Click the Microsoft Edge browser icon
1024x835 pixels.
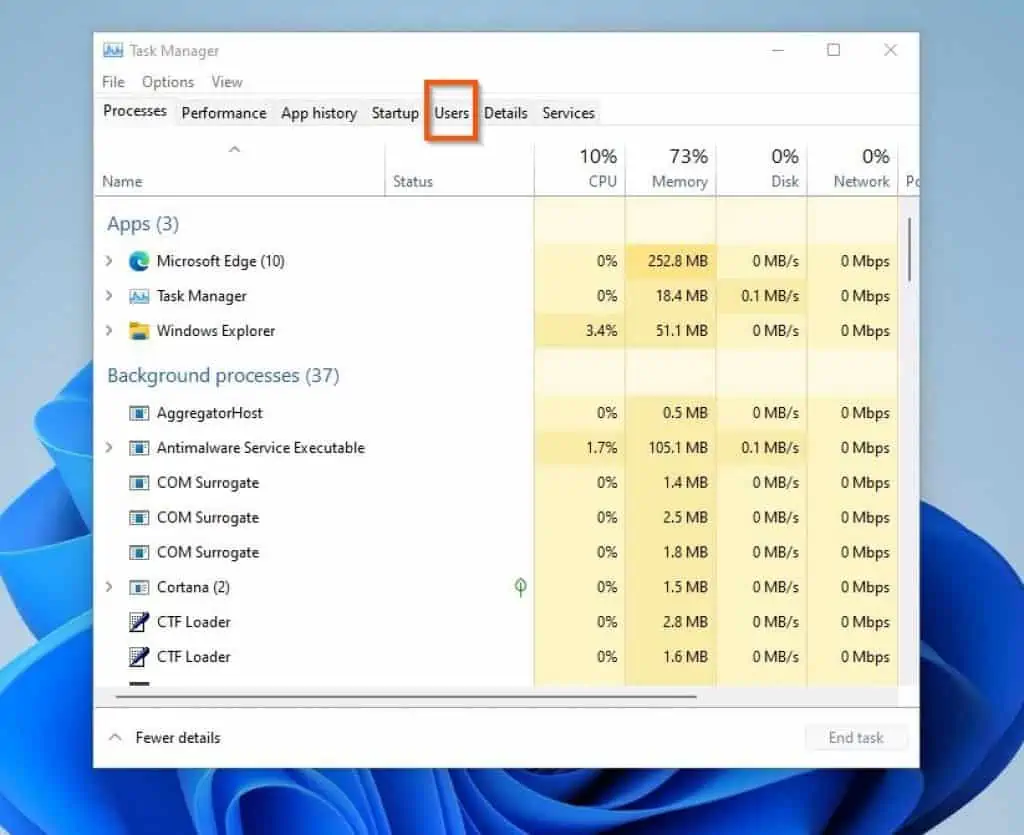coord(140,261)
